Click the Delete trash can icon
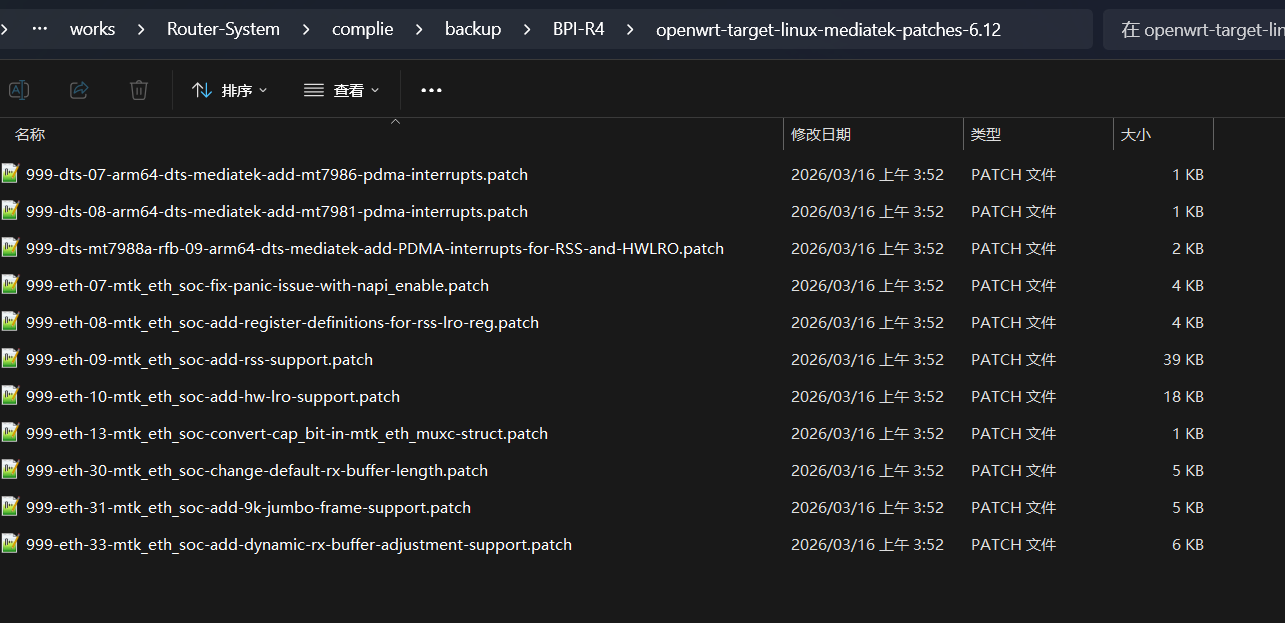Screen dimensions: 1285x623 click(x=139, y=90)
